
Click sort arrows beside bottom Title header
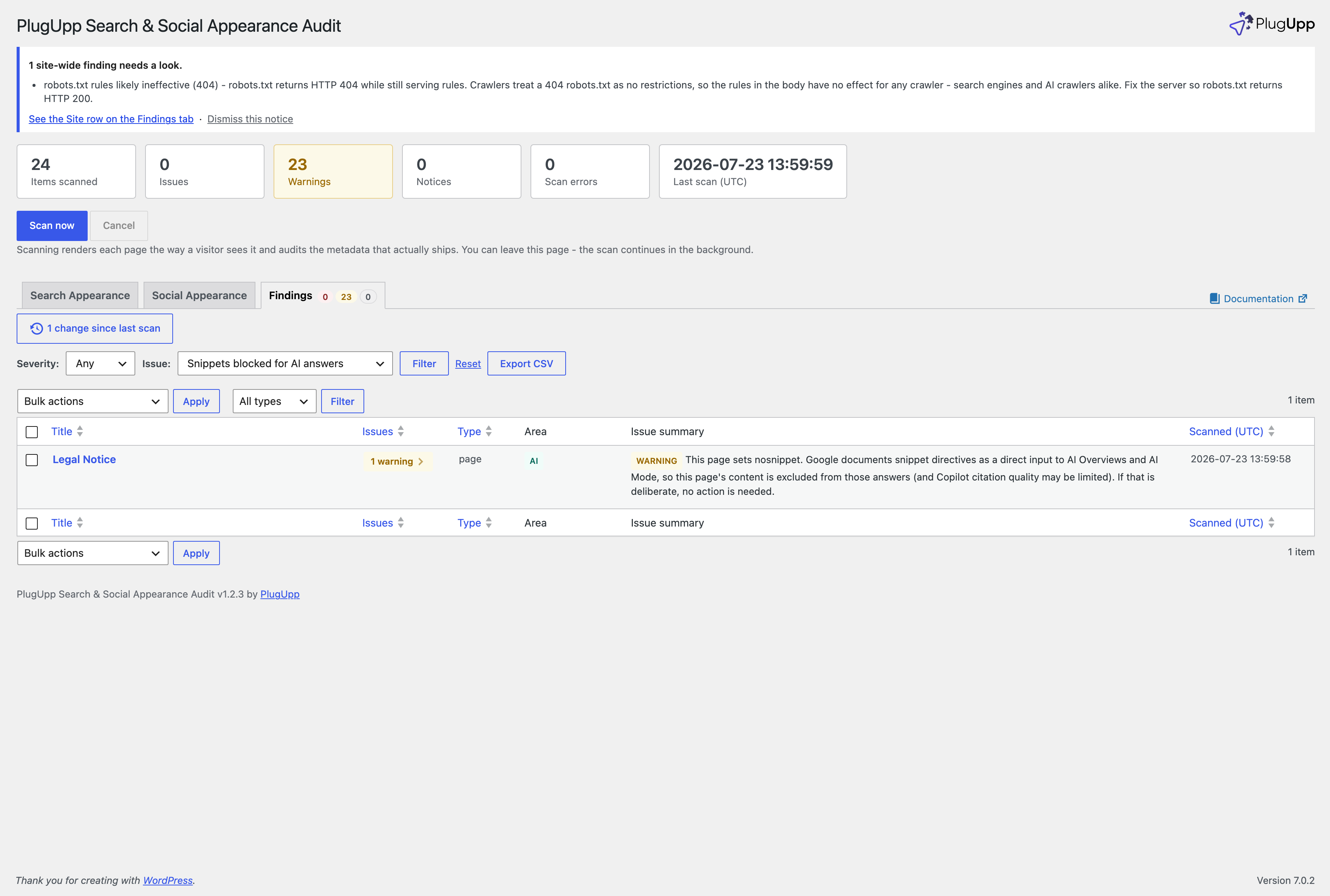pos(80,523)
